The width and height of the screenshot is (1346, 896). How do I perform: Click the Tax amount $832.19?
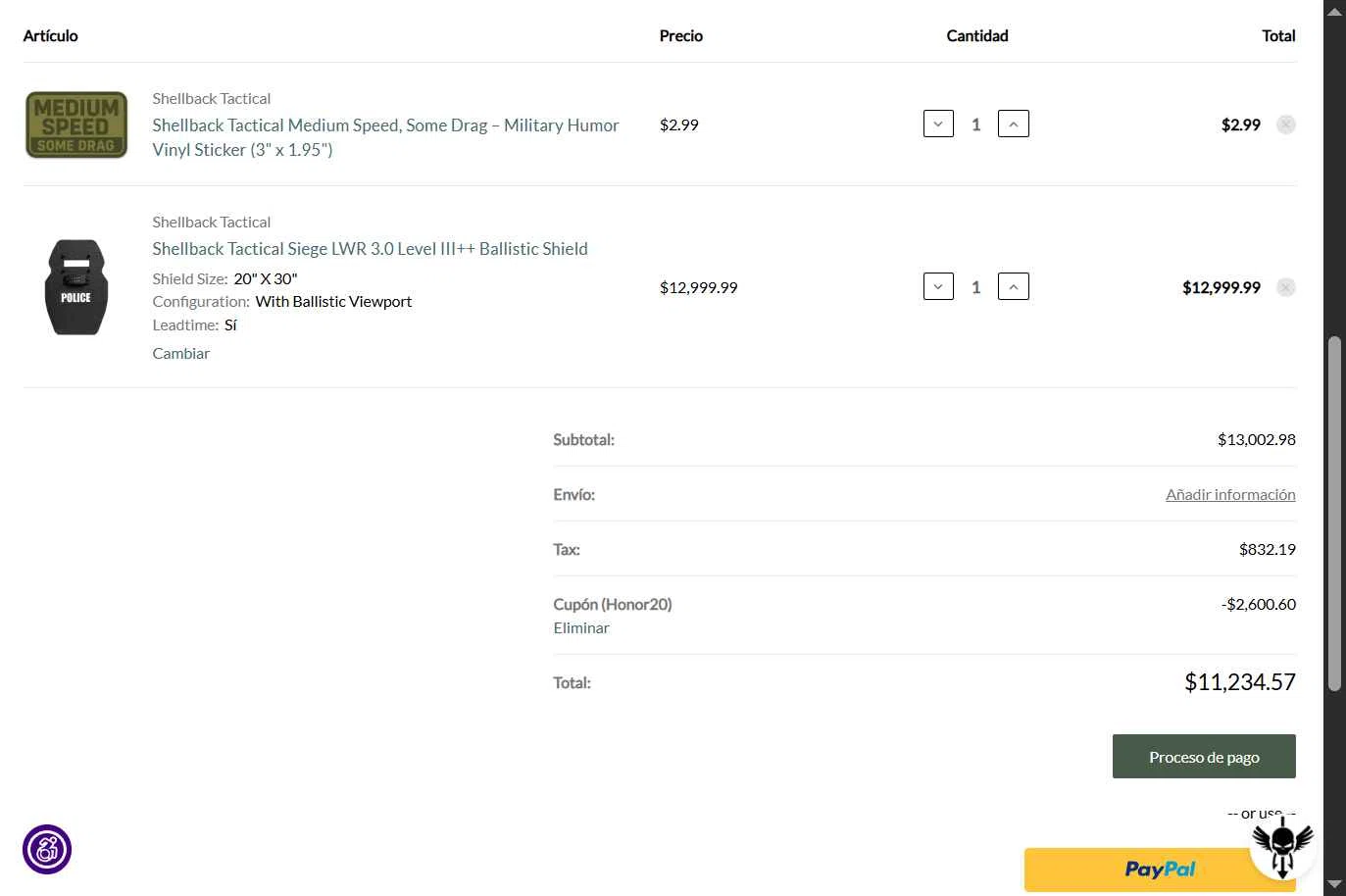(1267, 549)
